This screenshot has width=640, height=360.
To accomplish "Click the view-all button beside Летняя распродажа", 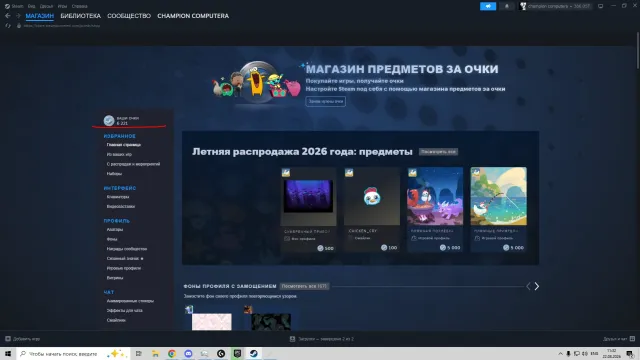I will (x=438, y=152).
